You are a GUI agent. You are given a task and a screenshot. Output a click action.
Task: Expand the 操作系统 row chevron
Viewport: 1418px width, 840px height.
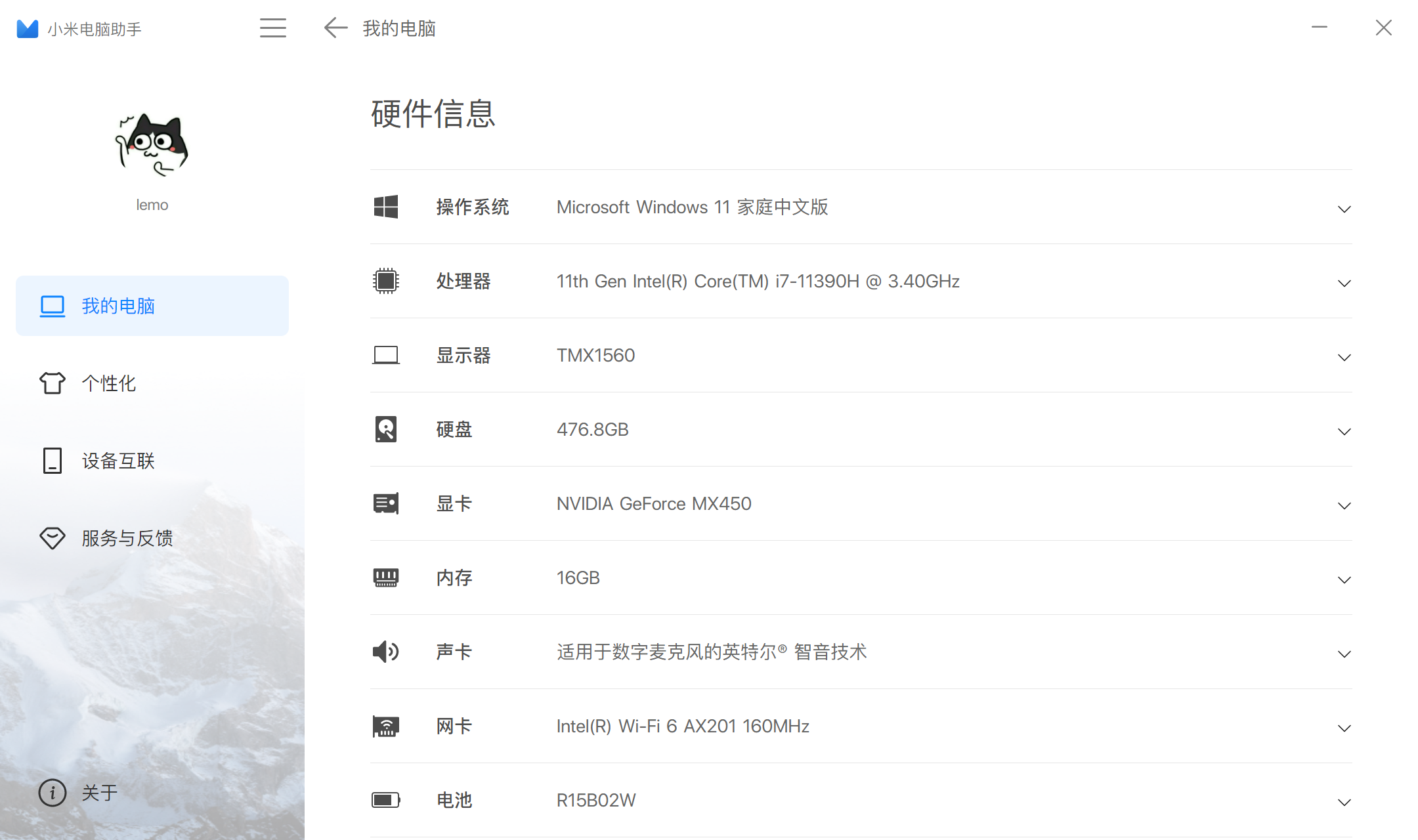(x=1344, y=209)
